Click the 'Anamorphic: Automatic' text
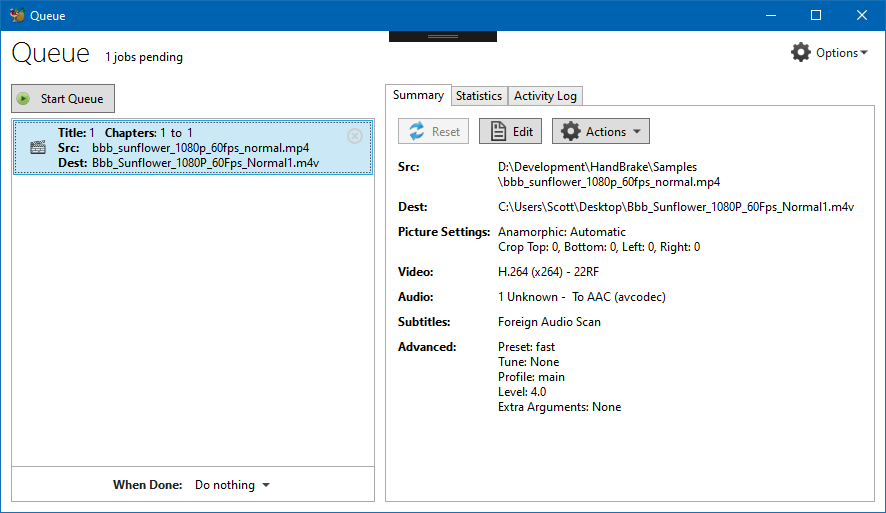 coord(562,232)
